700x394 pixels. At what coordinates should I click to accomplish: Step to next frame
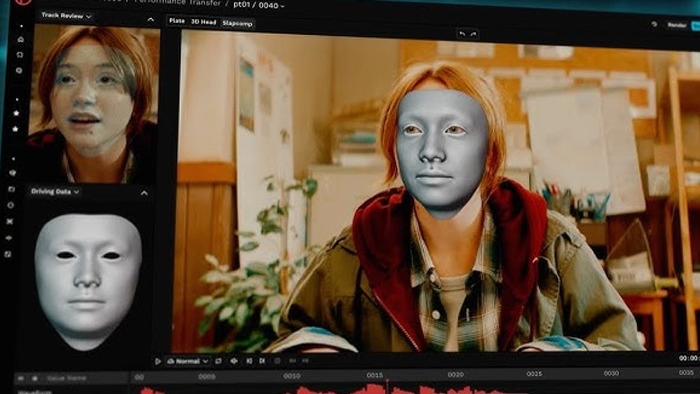click(262, 361)
